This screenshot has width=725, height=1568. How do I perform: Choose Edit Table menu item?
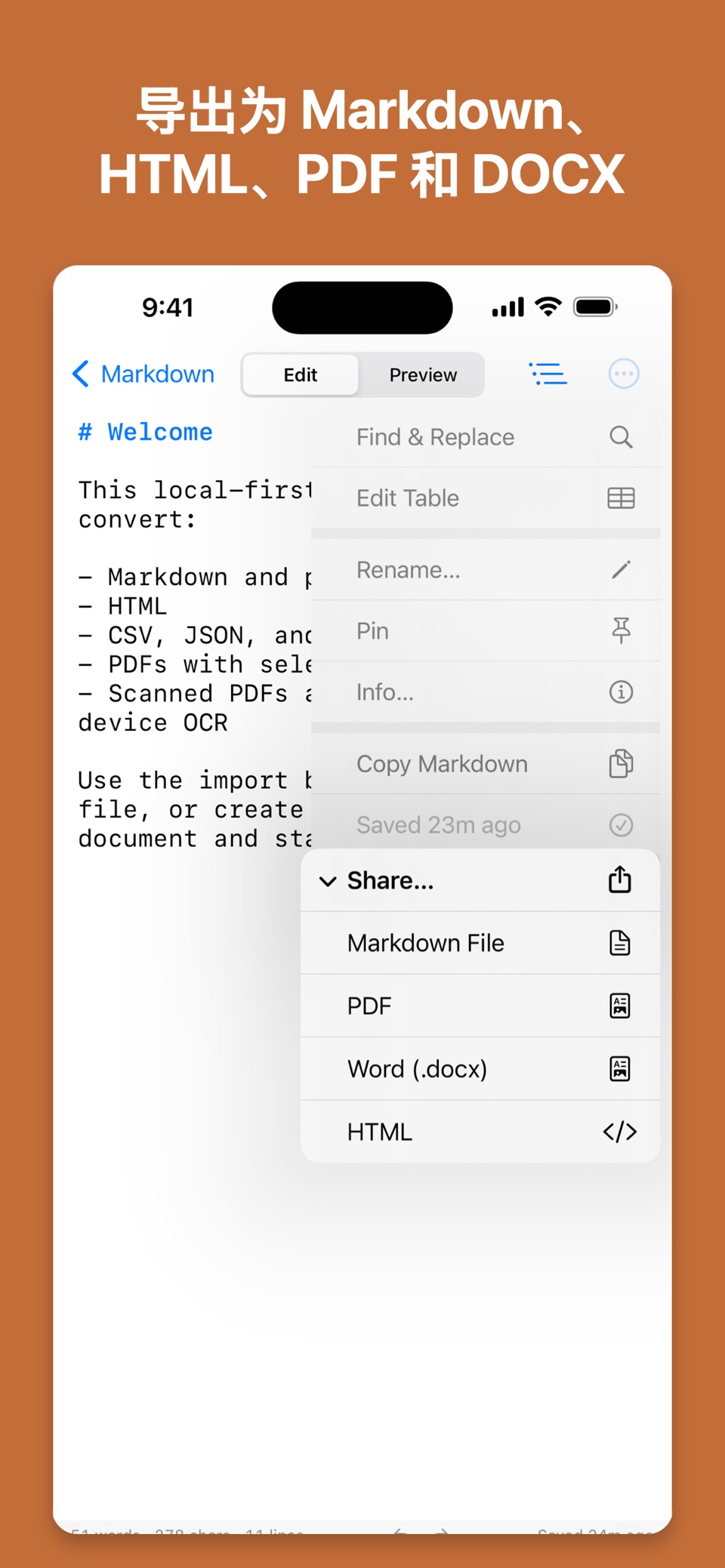tap(486, 498)
